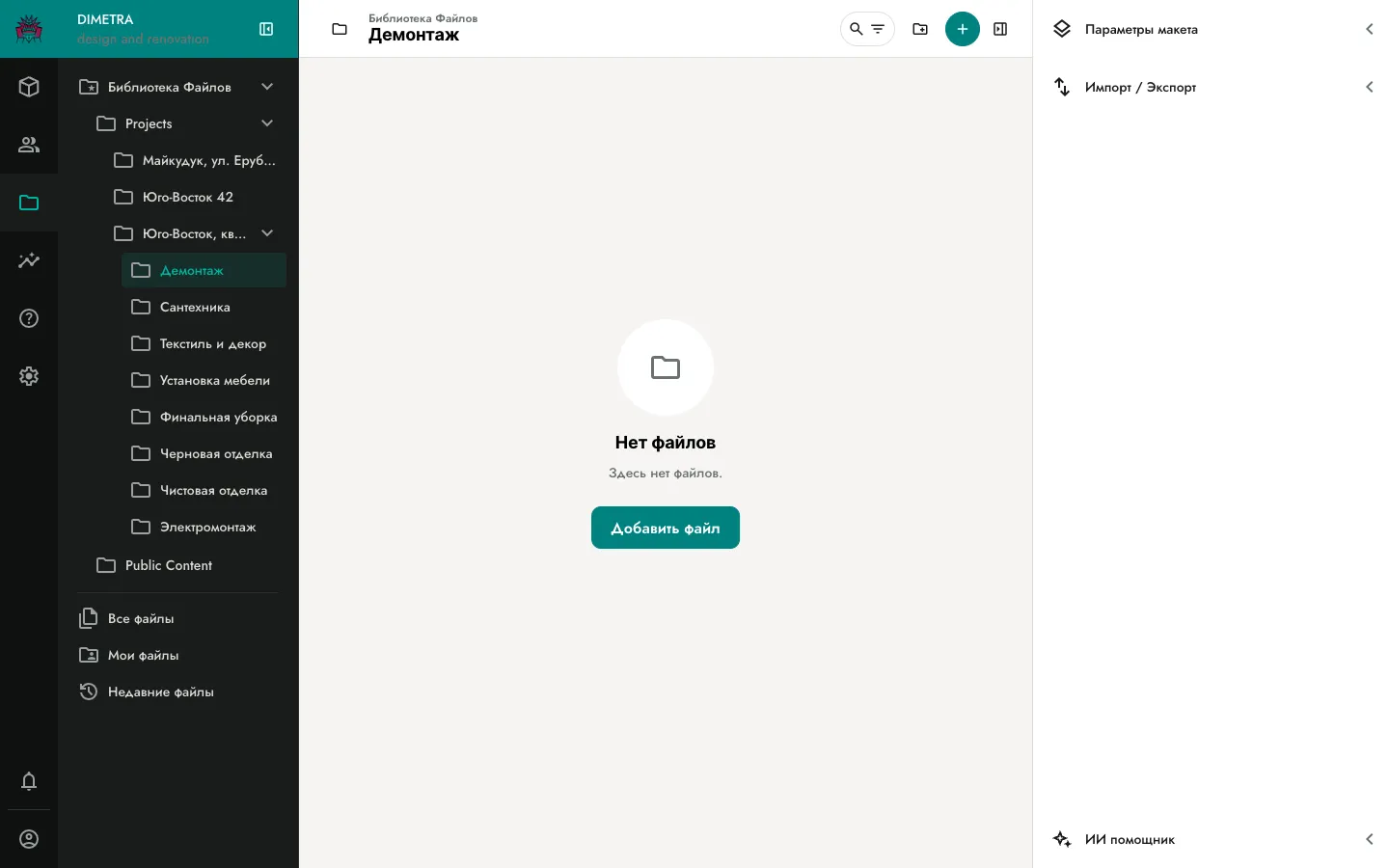
Task: Show Недавние файлы list
Action: tap(177, 692)
